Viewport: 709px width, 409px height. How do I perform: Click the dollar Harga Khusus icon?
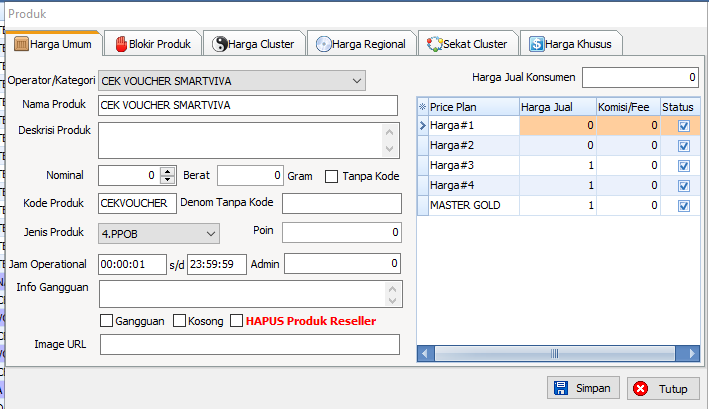(x=536, y=44)
